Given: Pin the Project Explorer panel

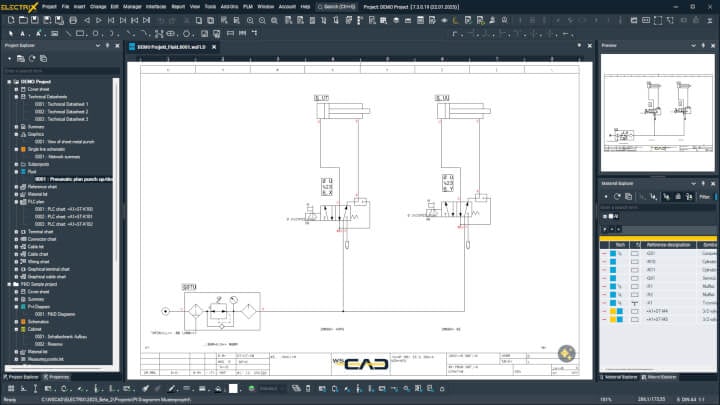Looking at the screenshot, I should (x=106, y=46).
